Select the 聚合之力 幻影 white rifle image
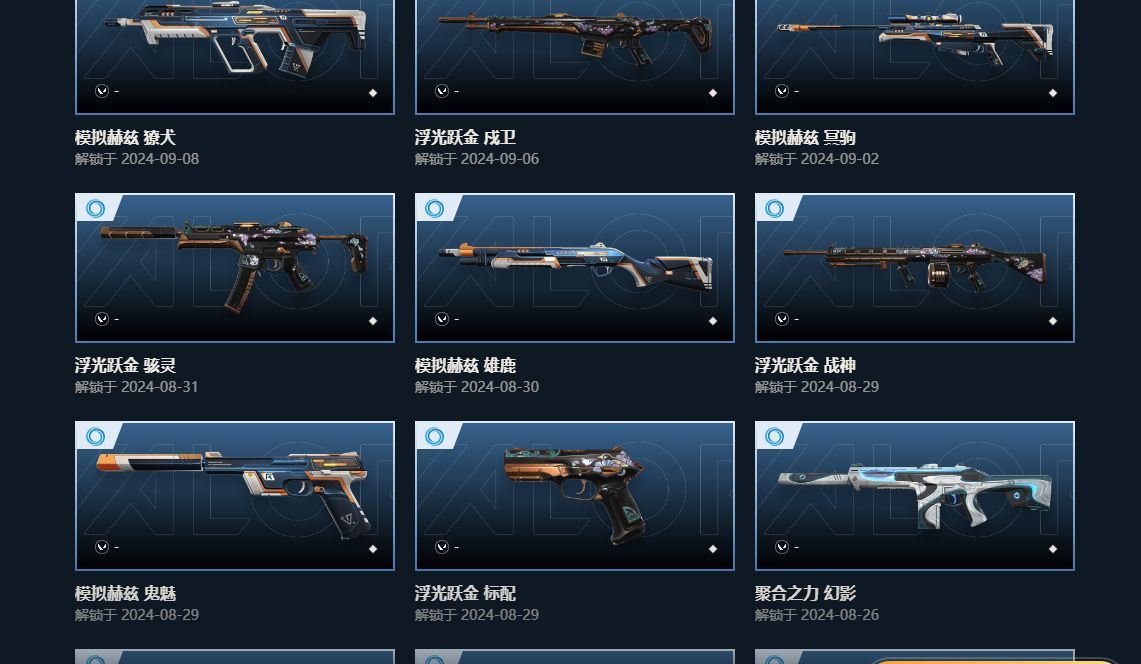The height and width of the screenshot is (664, 1141). point(915,496)
